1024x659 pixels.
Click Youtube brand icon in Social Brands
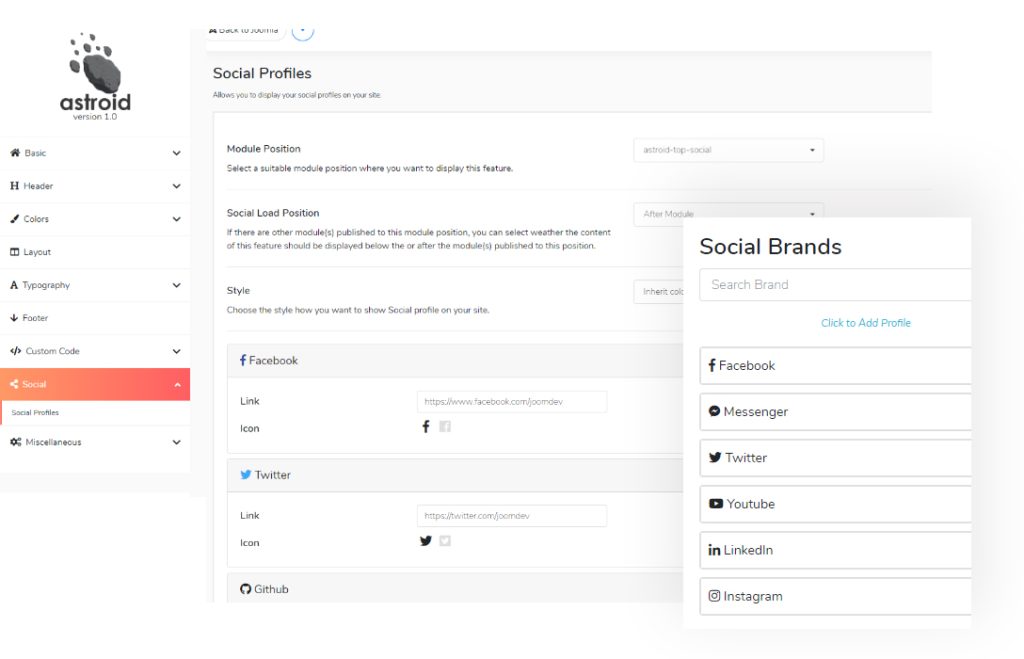coord(716,504)
